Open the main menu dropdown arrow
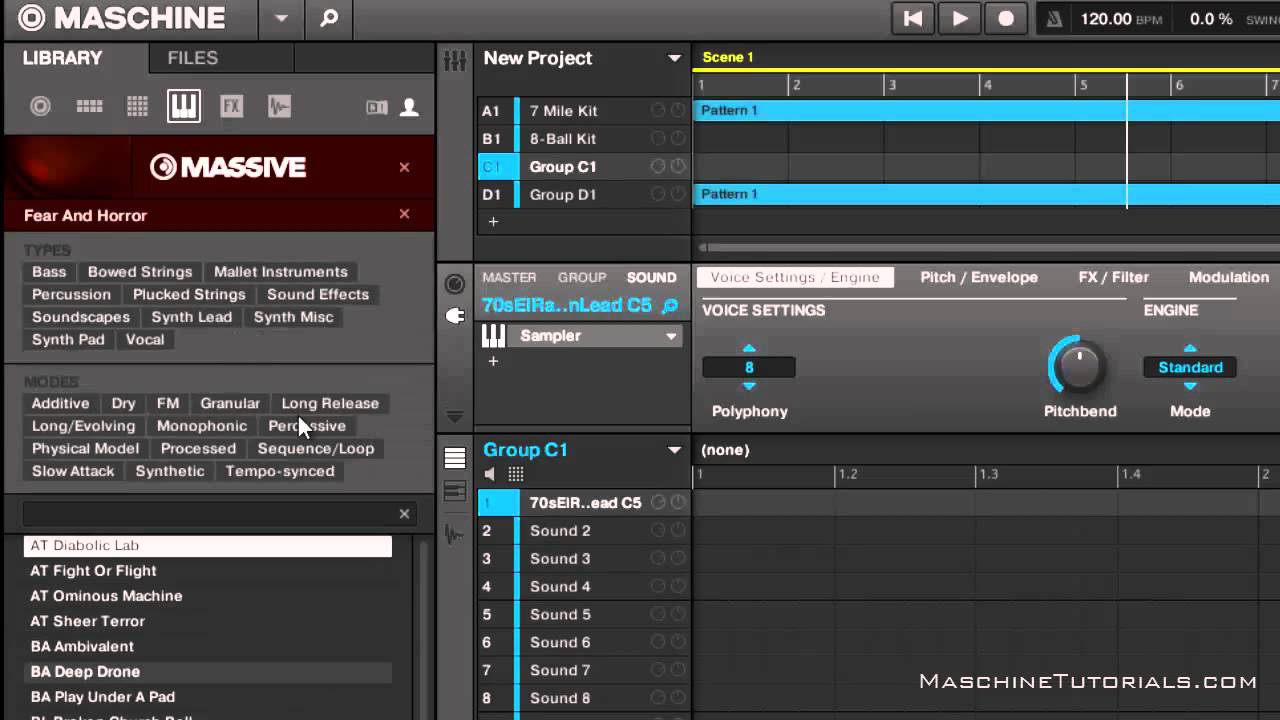 [281, 18]
